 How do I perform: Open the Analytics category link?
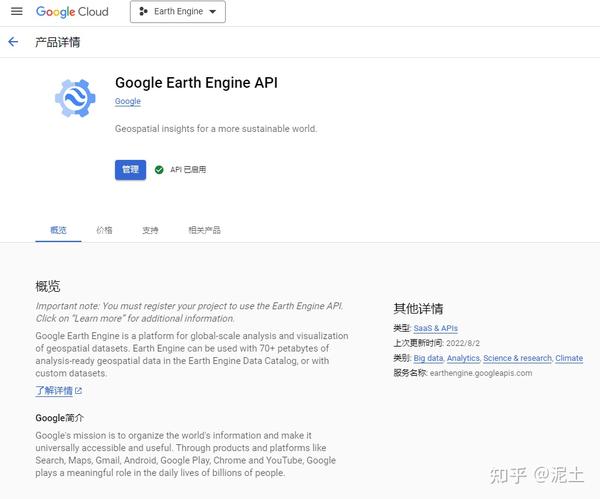[463, 358]
